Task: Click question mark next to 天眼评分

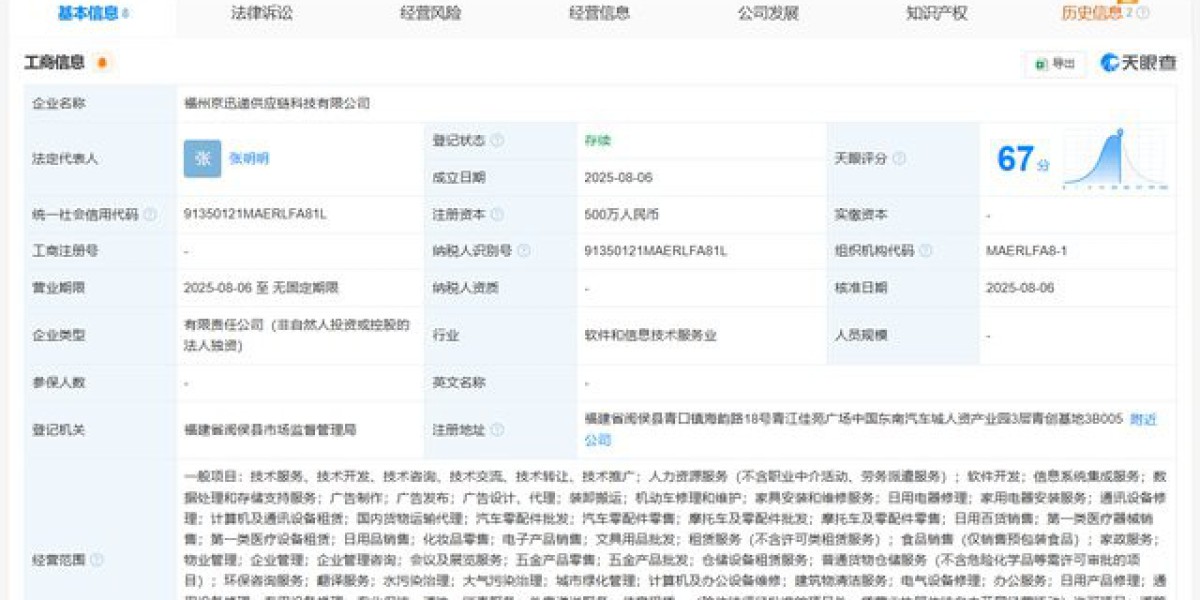Action: [901, 158]
